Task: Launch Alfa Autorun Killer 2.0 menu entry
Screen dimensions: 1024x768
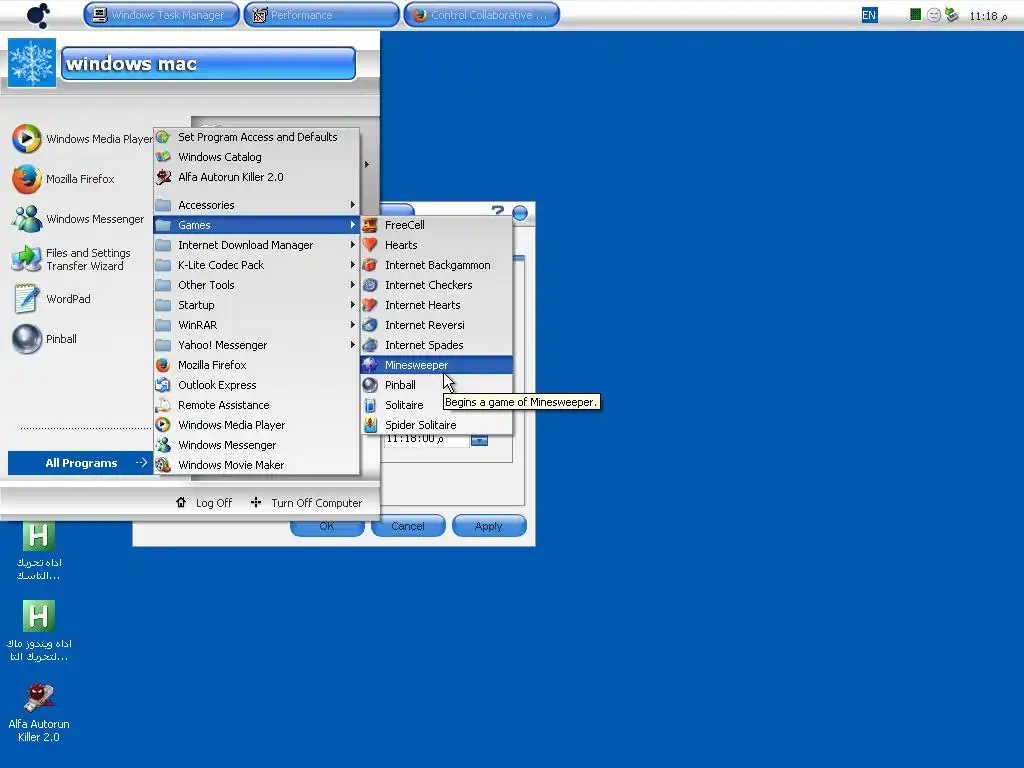Action: [257, 177]
